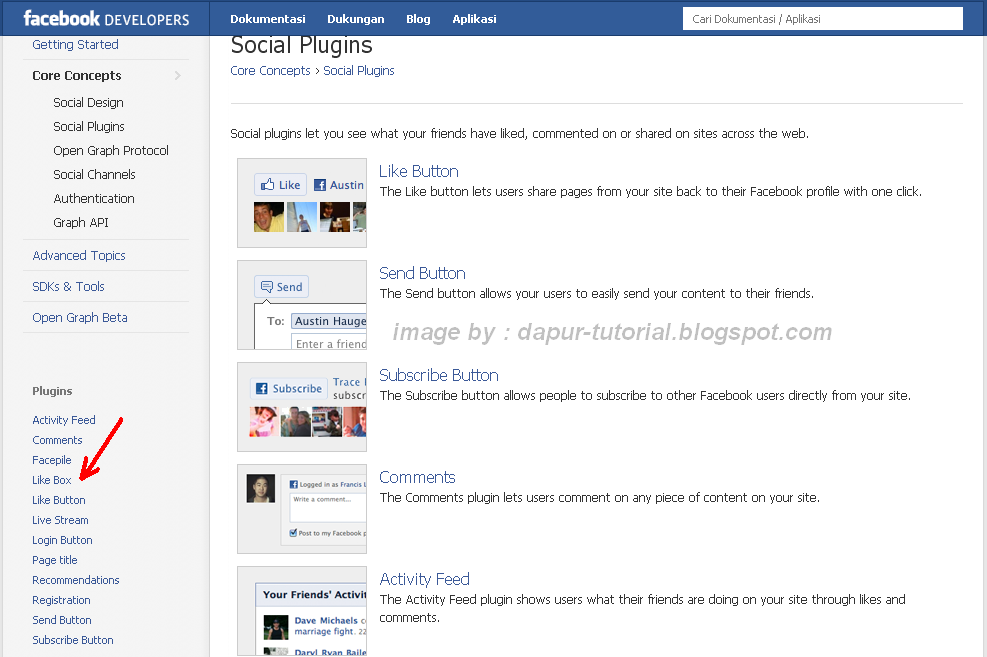Viewport: 987px width, 657px height.
Task: Click the Facebook icon next to Austin
Action: (320, 185)
